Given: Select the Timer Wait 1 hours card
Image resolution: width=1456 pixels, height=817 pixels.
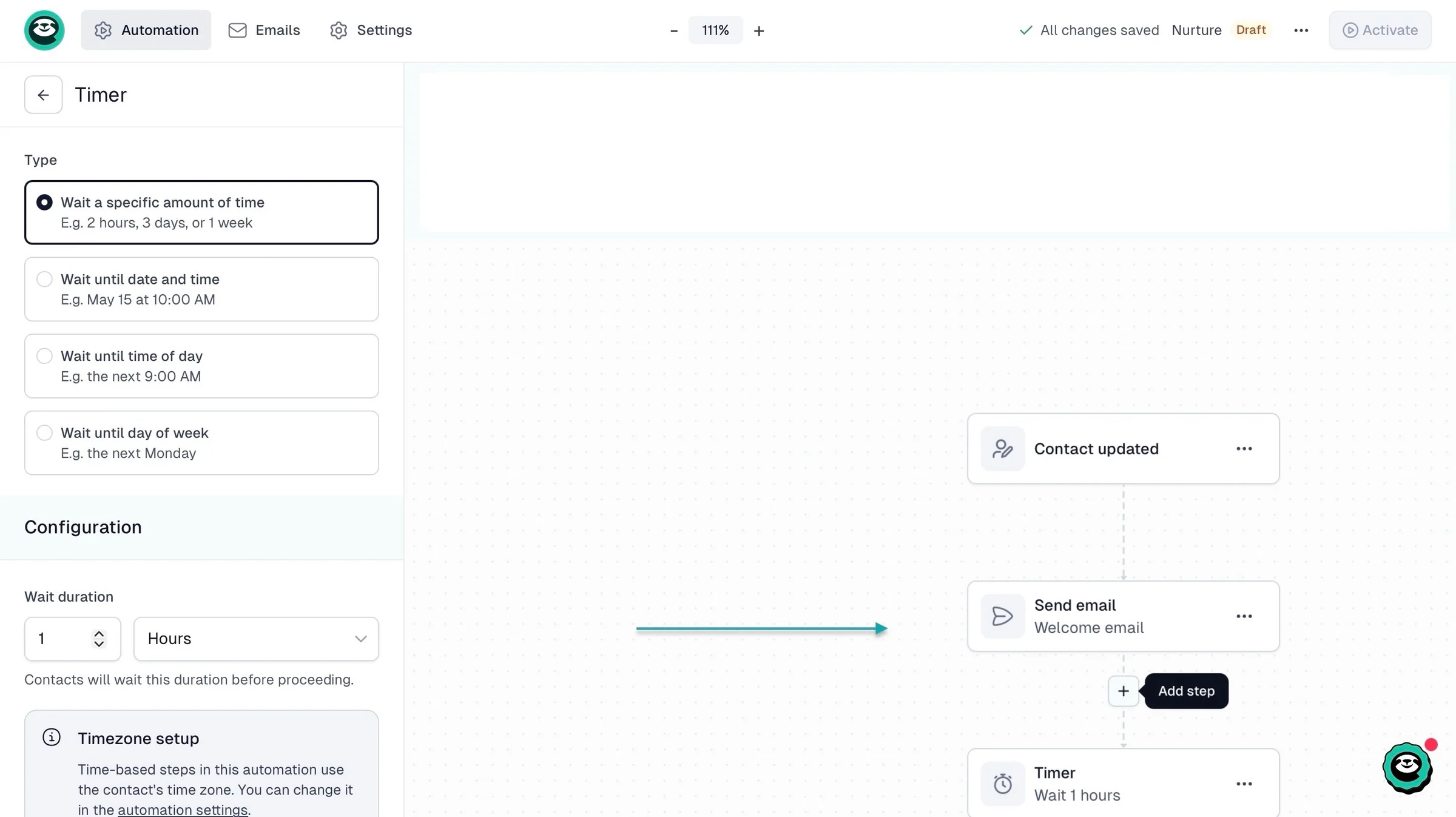Looking at the screenshot, I should click(1123, 783).
